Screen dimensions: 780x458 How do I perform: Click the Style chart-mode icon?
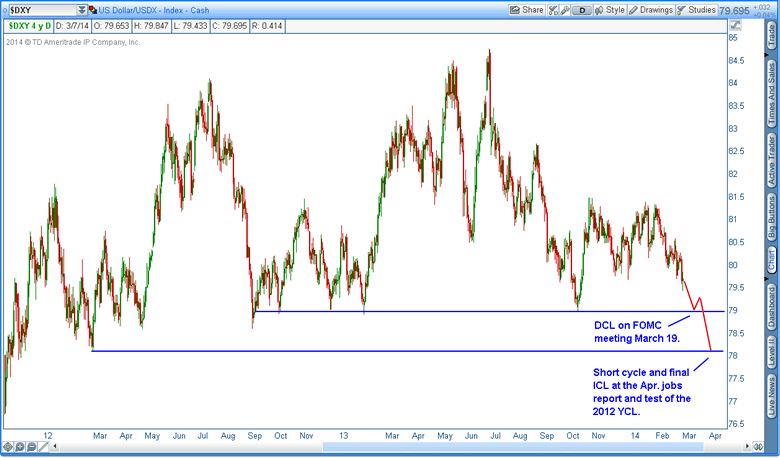pos(599,10)
